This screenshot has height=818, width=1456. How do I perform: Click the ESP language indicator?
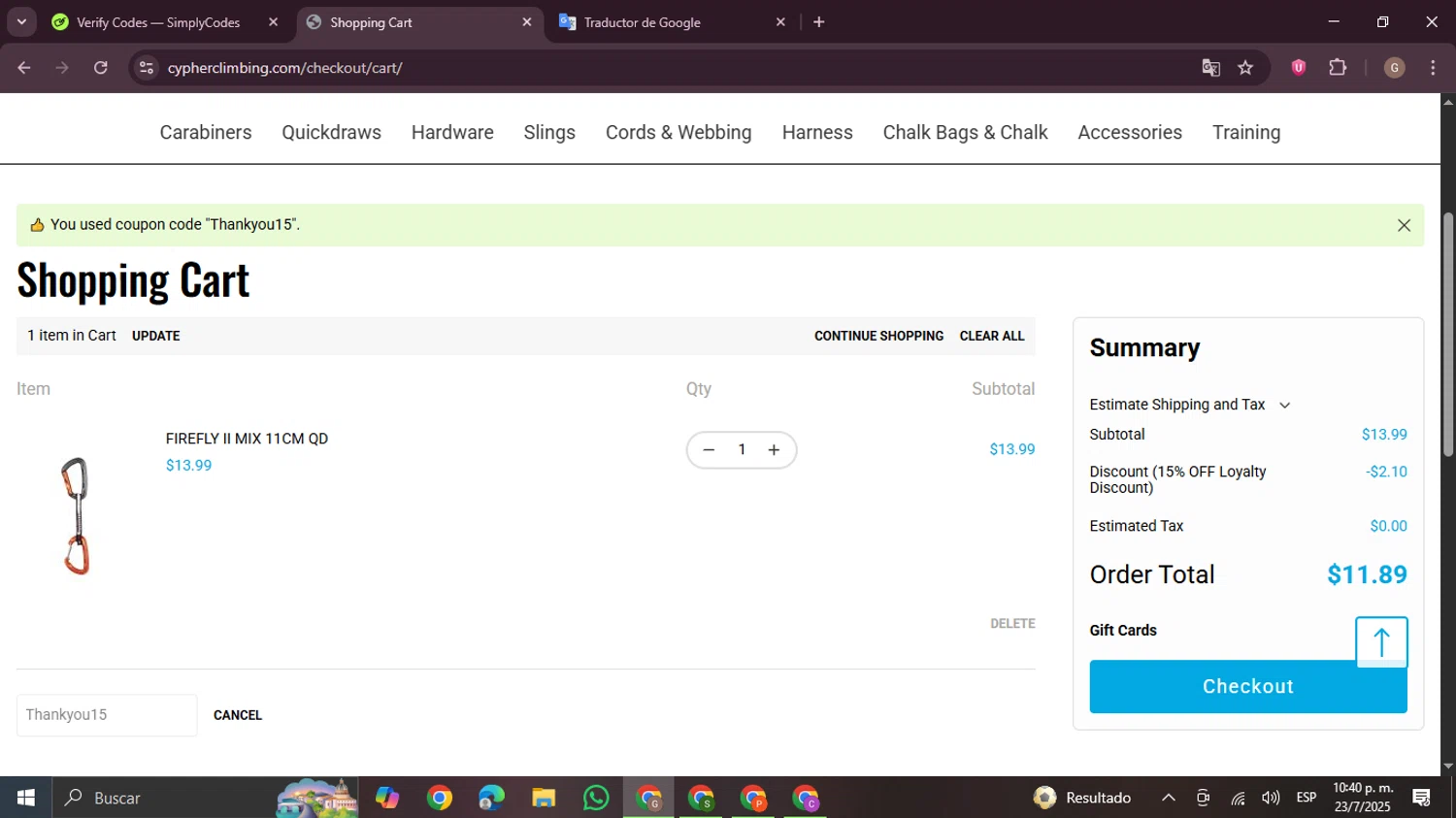[x=1307, y=798]
